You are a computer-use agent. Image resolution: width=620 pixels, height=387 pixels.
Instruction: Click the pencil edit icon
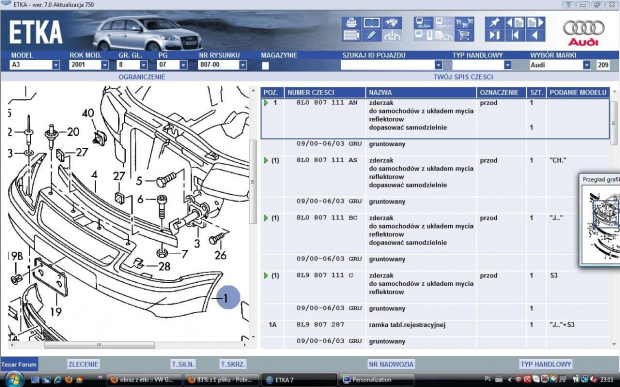371,36
